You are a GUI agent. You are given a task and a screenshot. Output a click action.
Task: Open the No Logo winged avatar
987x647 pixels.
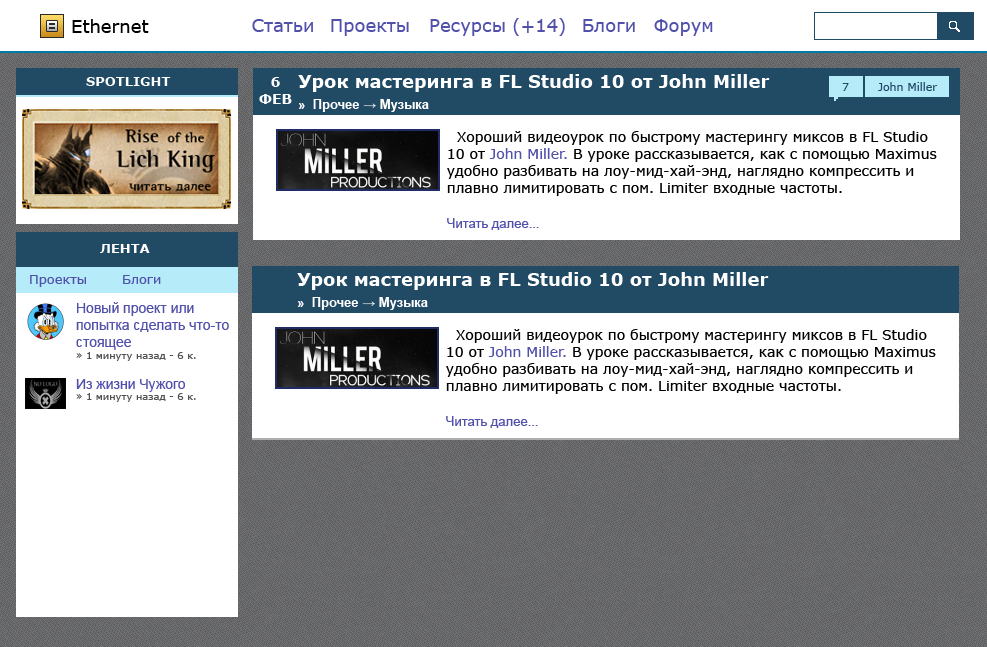pyautogui.click(x=45, y=393)
